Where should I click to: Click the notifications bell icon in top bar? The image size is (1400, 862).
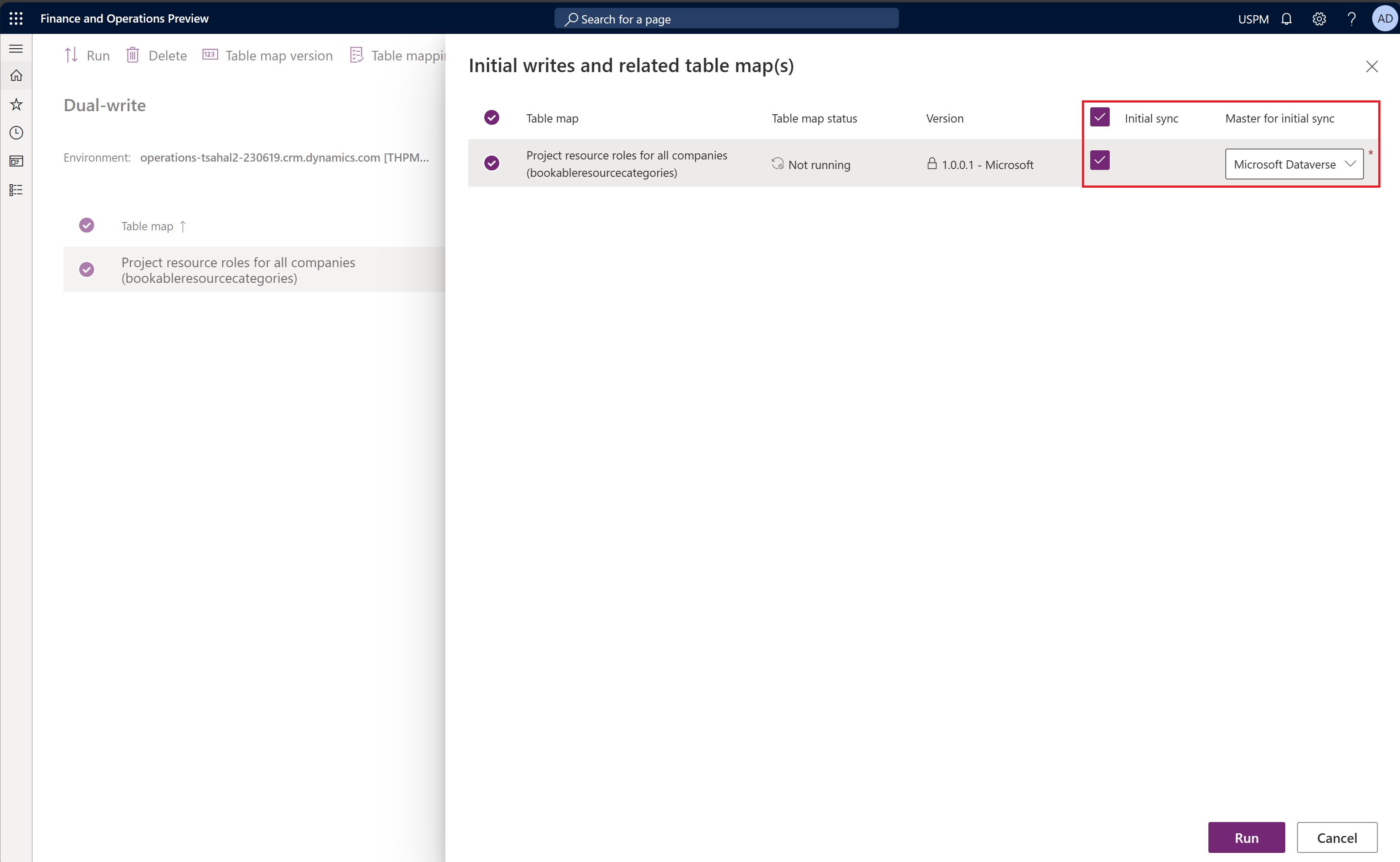pos(1288,18)
